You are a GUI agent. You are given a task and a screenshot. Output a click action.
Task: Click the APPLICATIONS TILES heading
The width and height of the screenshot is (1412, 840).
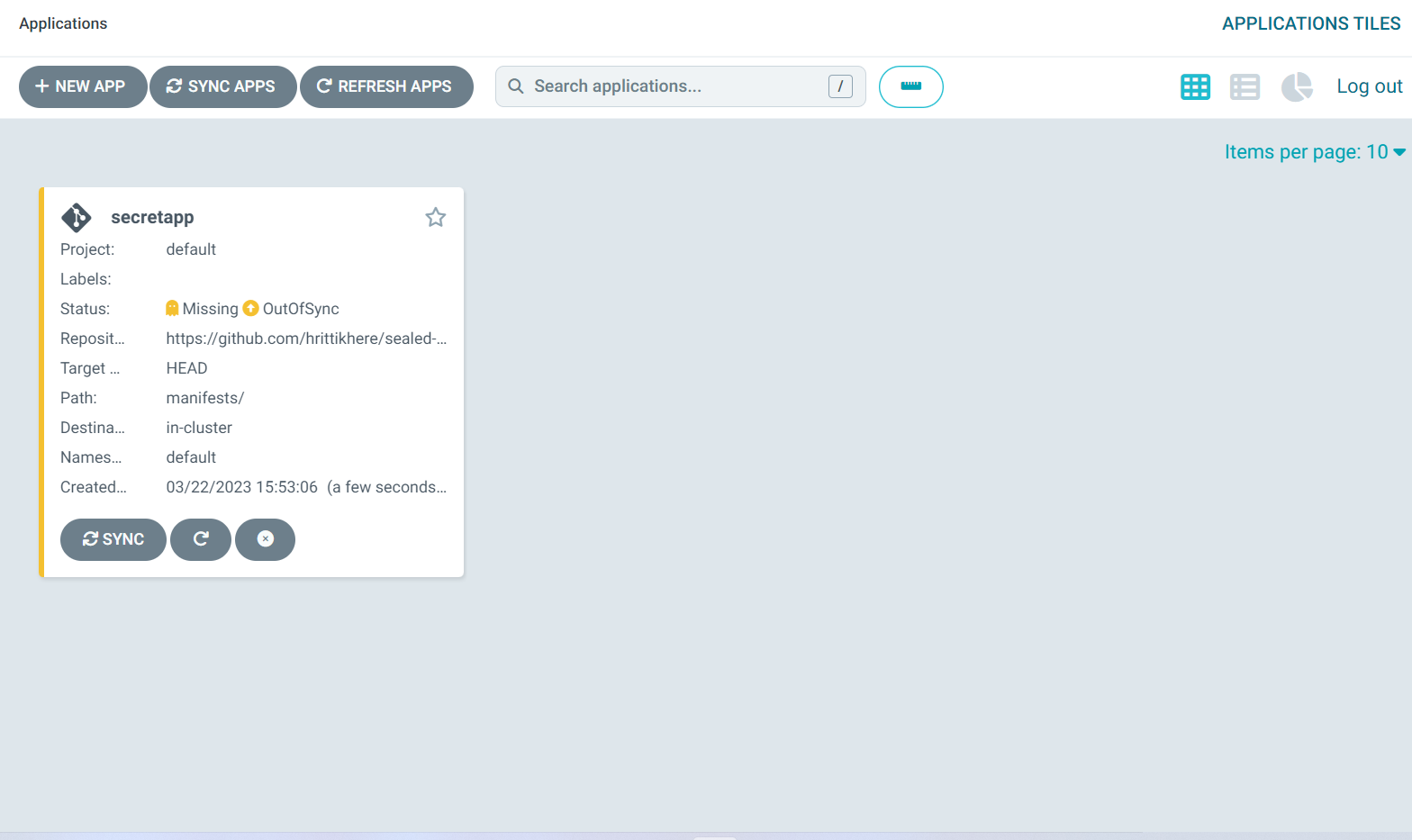(x=1311, y=23)
